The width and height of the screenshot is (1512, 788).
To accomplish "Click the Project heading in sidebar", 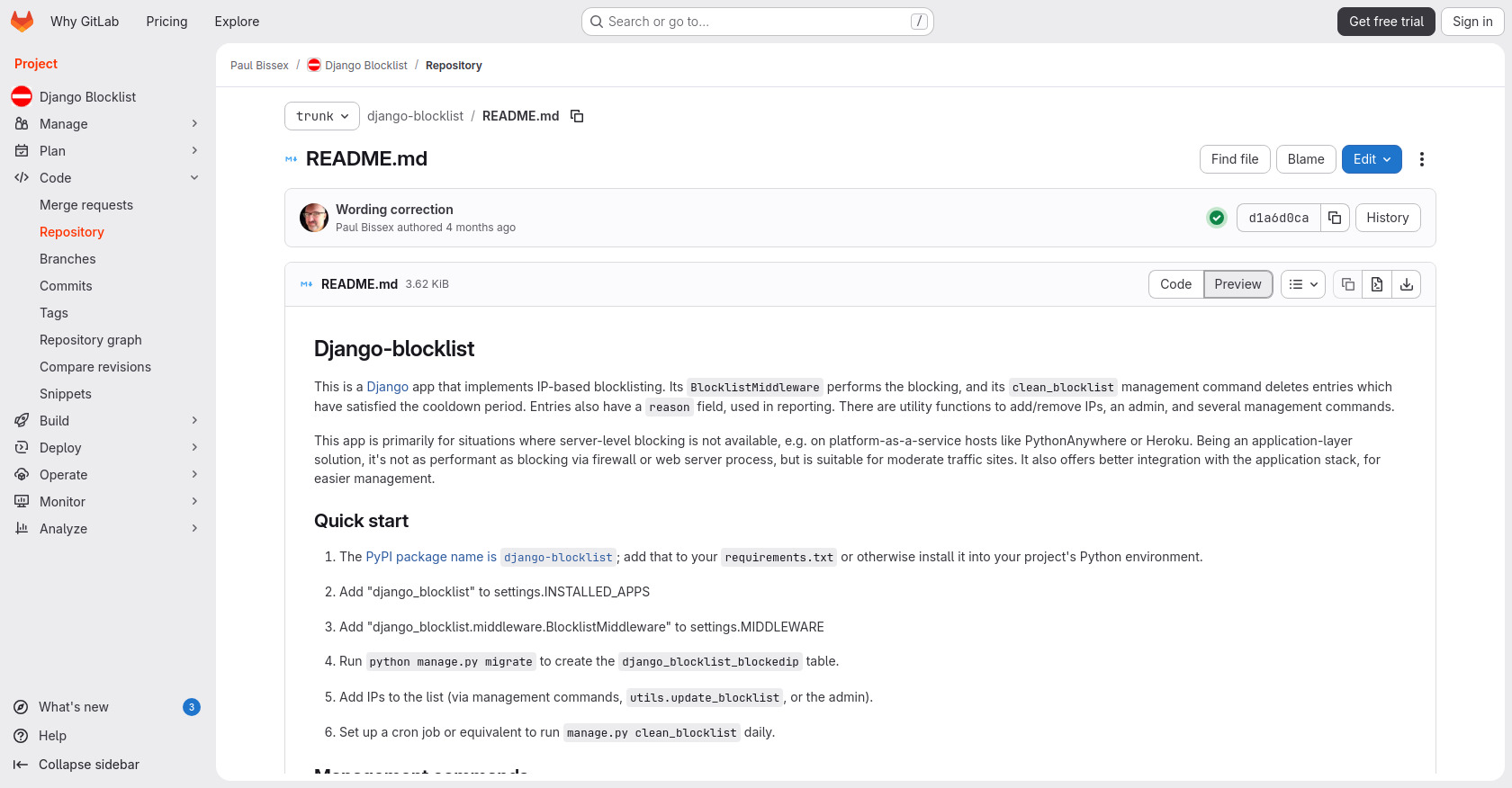I will click(36, 64).
